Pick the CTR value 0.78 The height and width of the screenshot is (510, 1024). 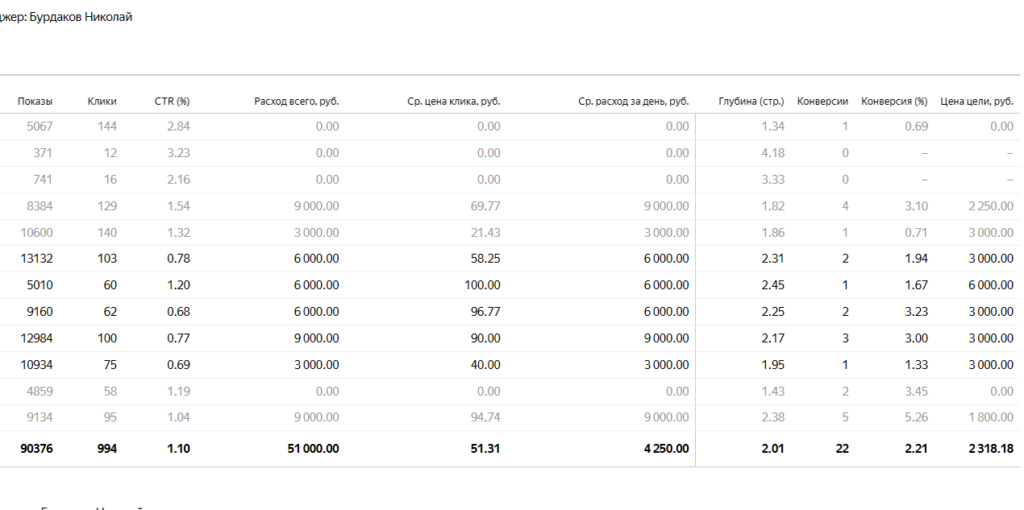click(x=179, y=259)
